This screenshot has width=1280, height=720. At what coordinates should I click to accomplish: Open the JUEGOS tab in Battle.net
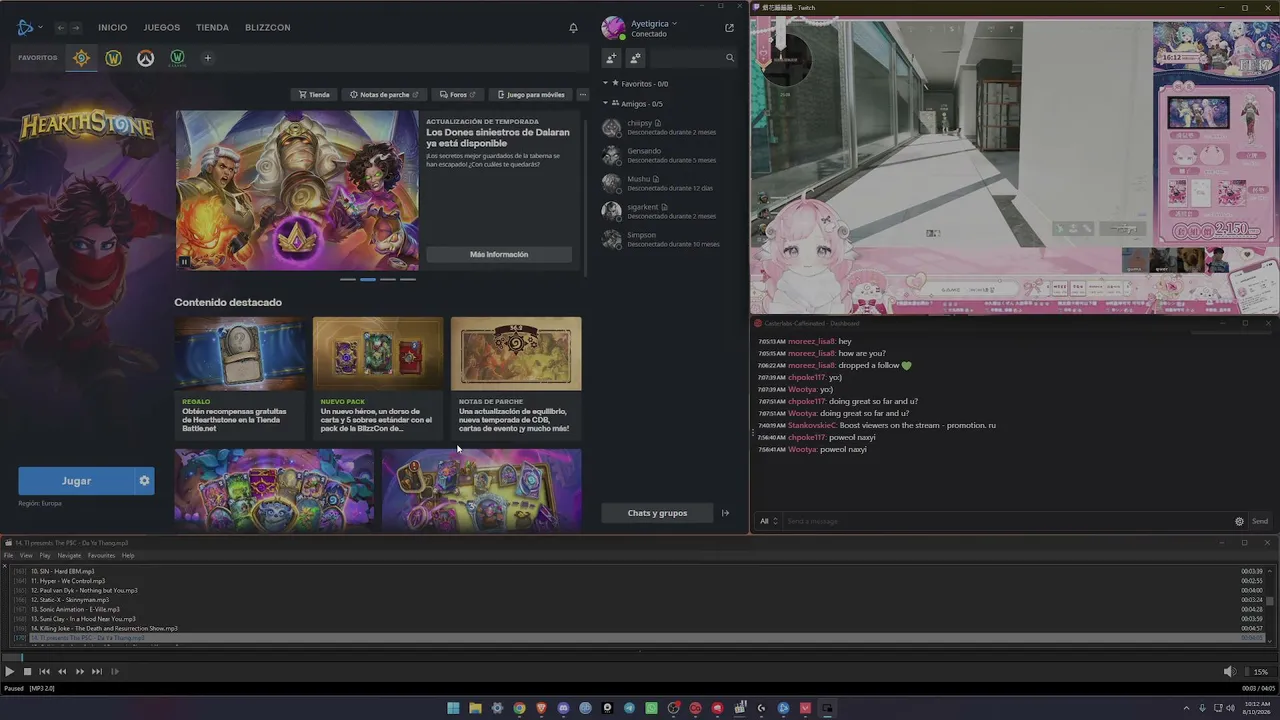pyautogui.click(x=162, y=27)
